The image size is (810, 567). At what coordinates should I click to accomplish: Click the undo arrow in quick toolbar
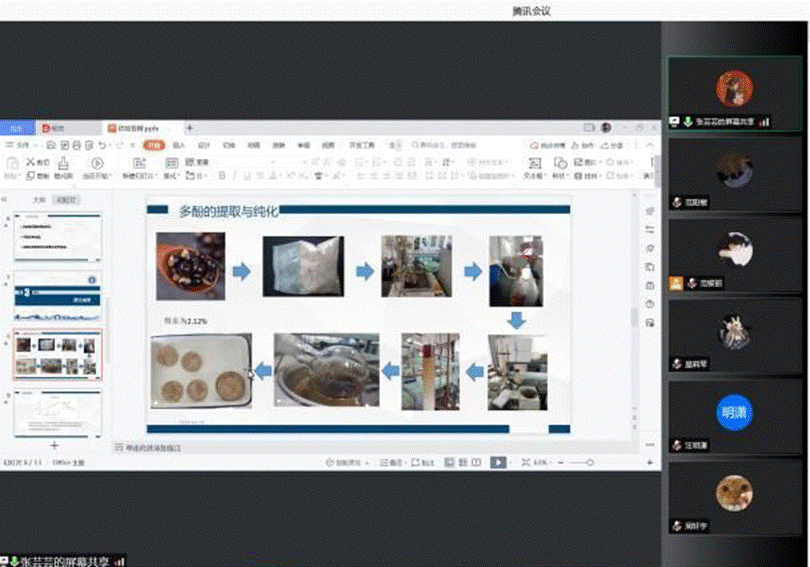point(103,146)
